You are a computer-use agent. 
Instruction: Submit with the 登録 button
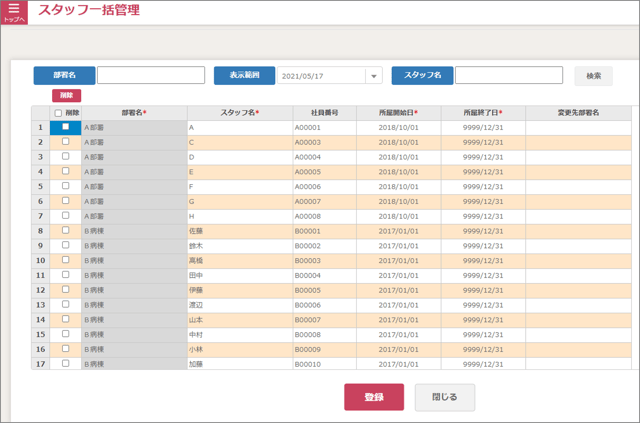click(374, 397)
